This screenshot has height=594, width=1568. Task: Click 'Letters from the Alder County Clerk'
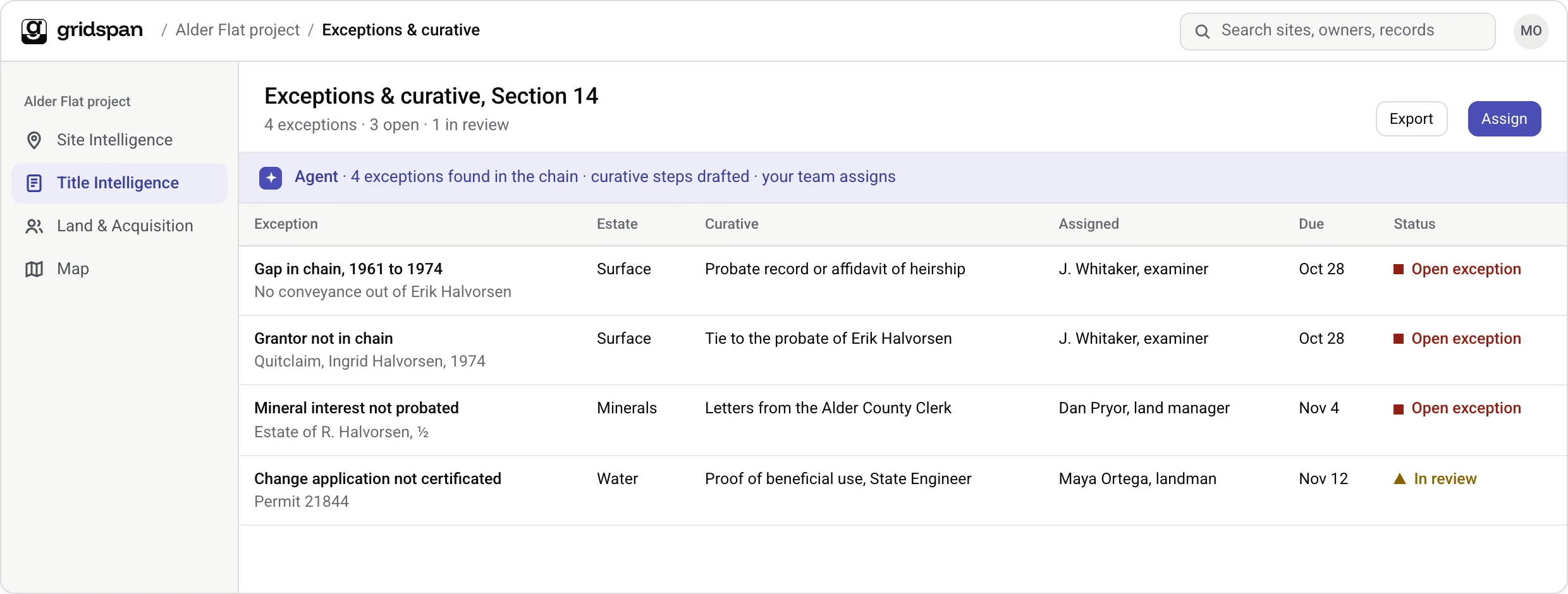pyautogui.click(x=828, y=408)
